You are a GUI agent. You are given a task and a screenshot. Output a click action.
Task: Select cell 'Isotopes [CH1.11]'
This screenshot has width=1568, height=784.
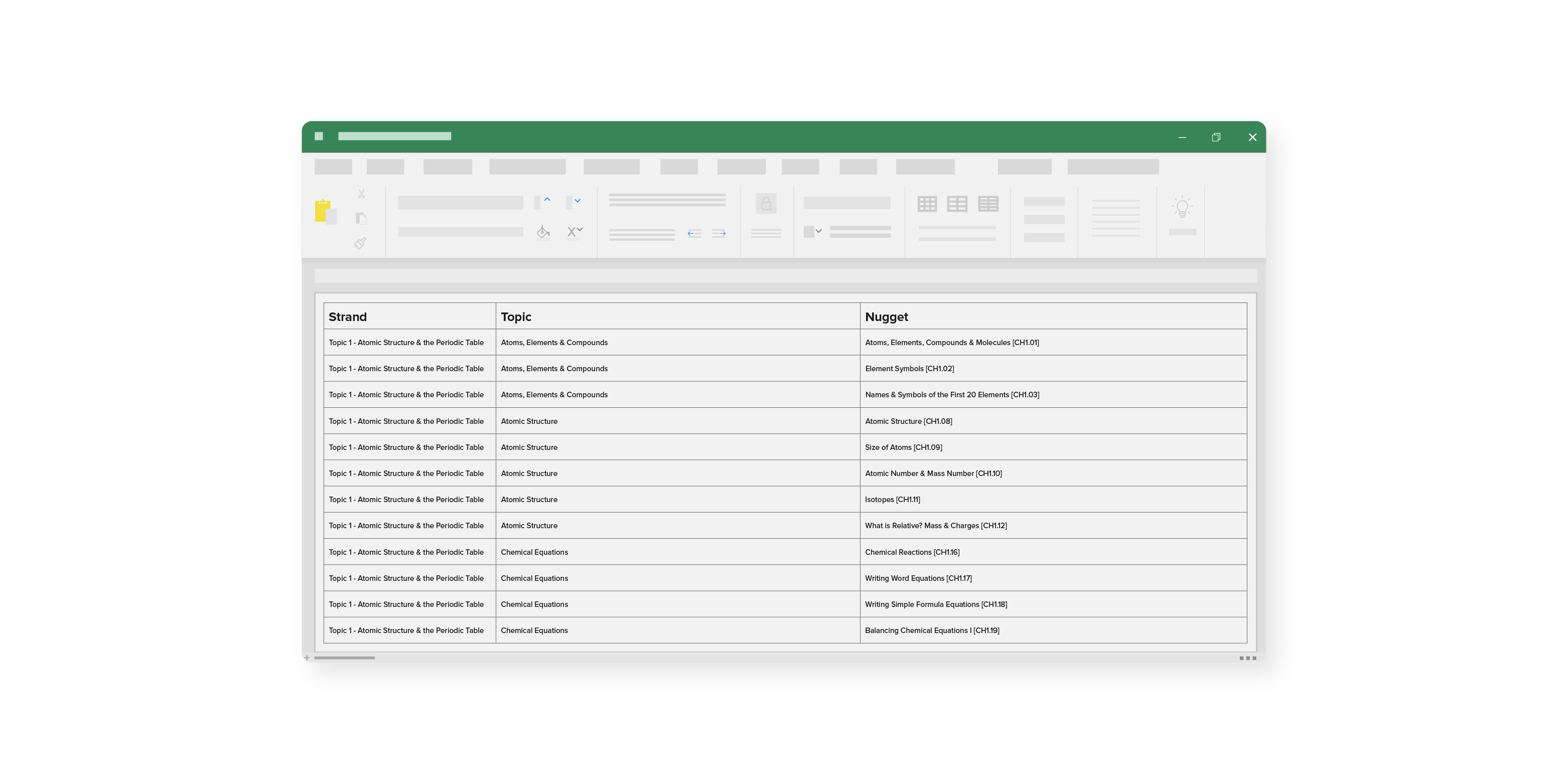click(x=1053, y=500)
